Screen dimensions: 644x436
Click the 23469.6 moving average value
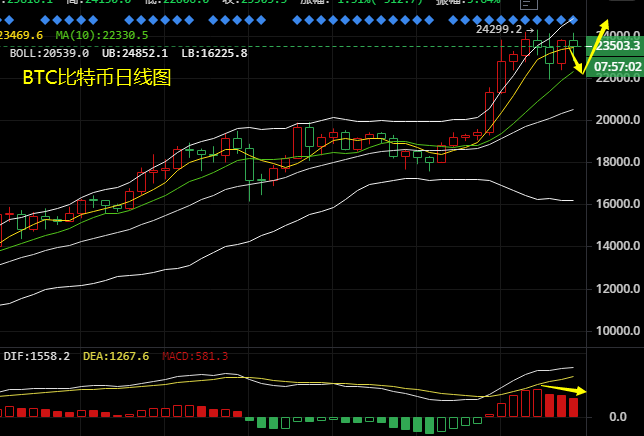pyautogui.click(x=21, y=35)
